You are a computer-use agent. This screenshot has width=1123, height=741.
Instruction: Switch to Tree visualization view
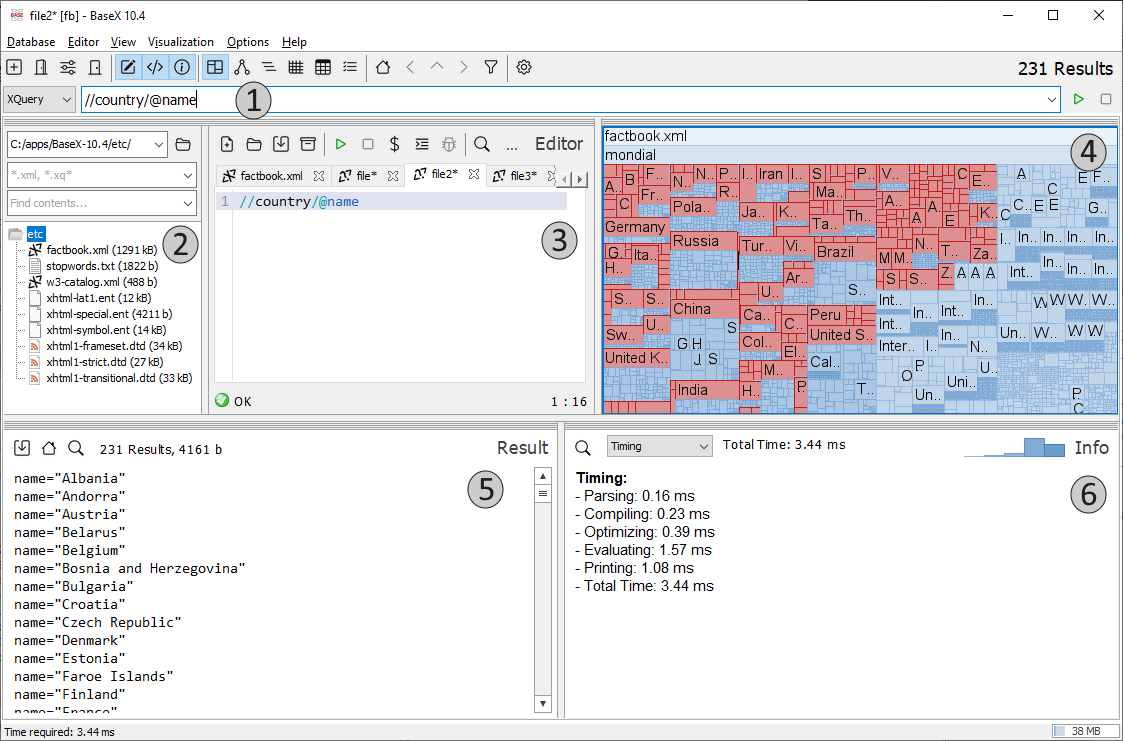pyautogui.click(x=242, y=68)
